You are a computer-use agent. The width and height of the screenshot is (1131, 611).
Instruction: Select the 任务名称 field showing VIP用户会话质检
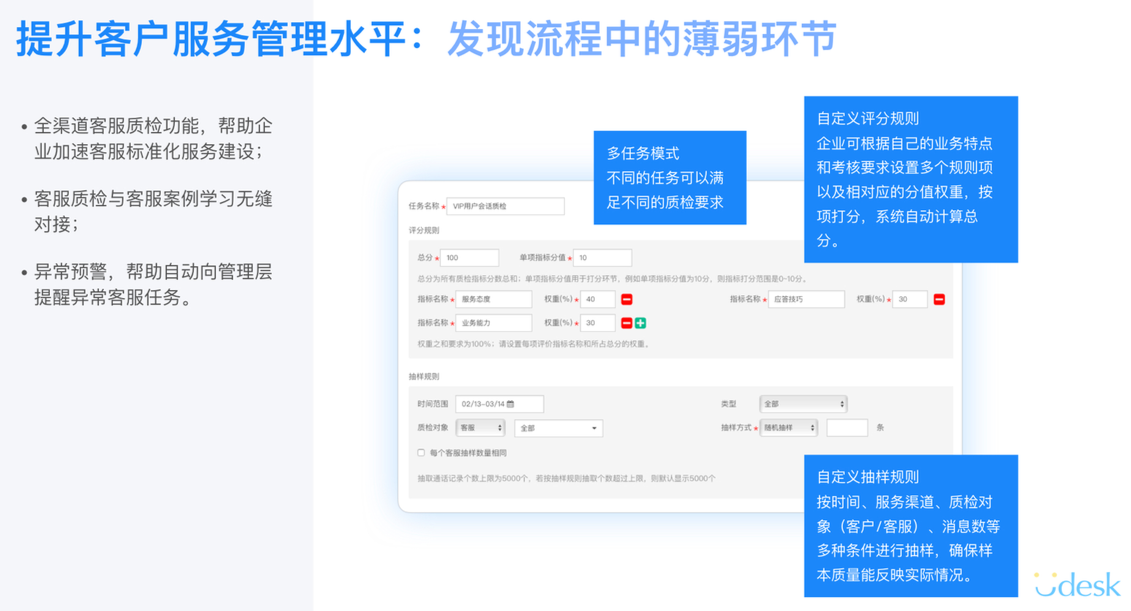505,205
